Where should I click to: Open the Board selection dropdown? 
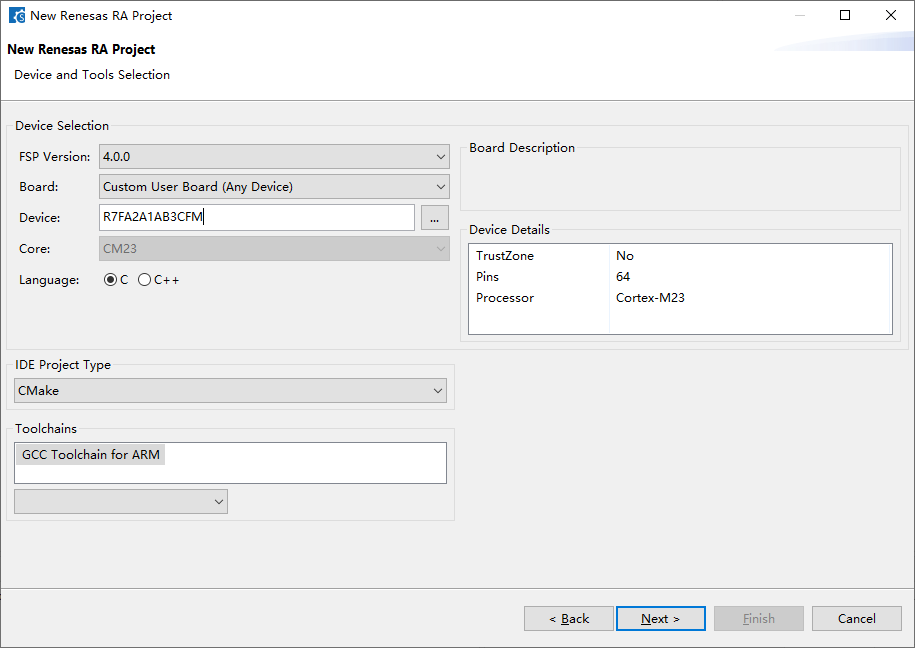click(x=274, y=187)
